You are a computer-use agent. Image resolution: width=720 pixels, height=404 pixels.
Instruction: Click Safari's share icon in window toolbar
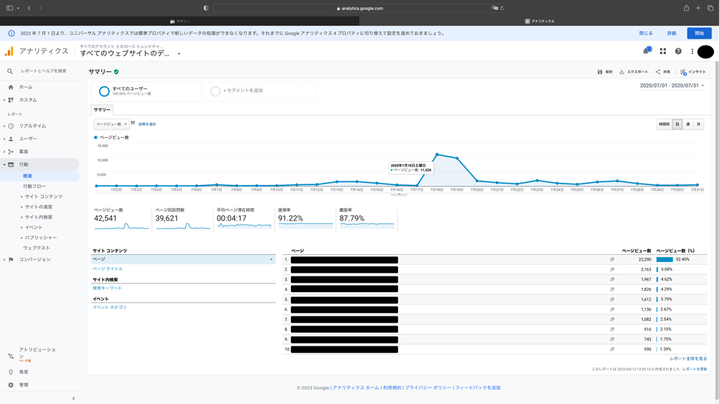click(x=686, y=8)
